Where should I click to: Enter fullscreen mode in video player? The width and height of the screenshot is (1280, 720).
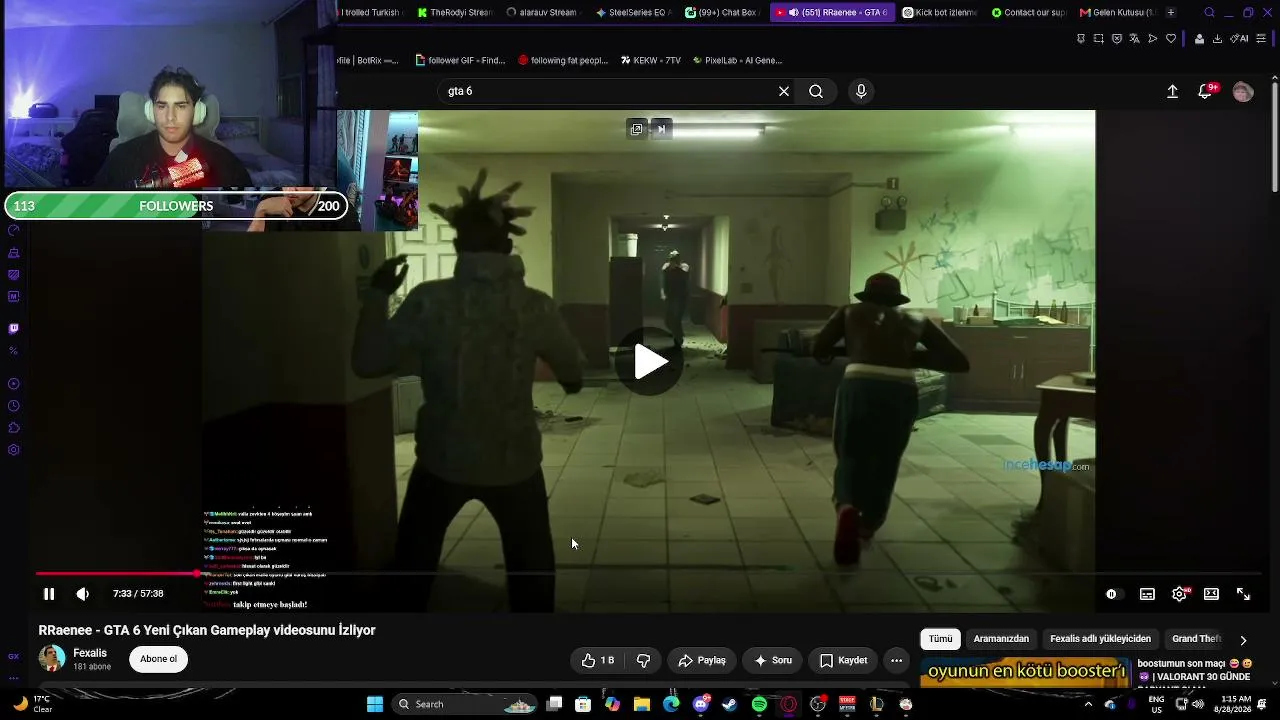[x=1243, y=594]
